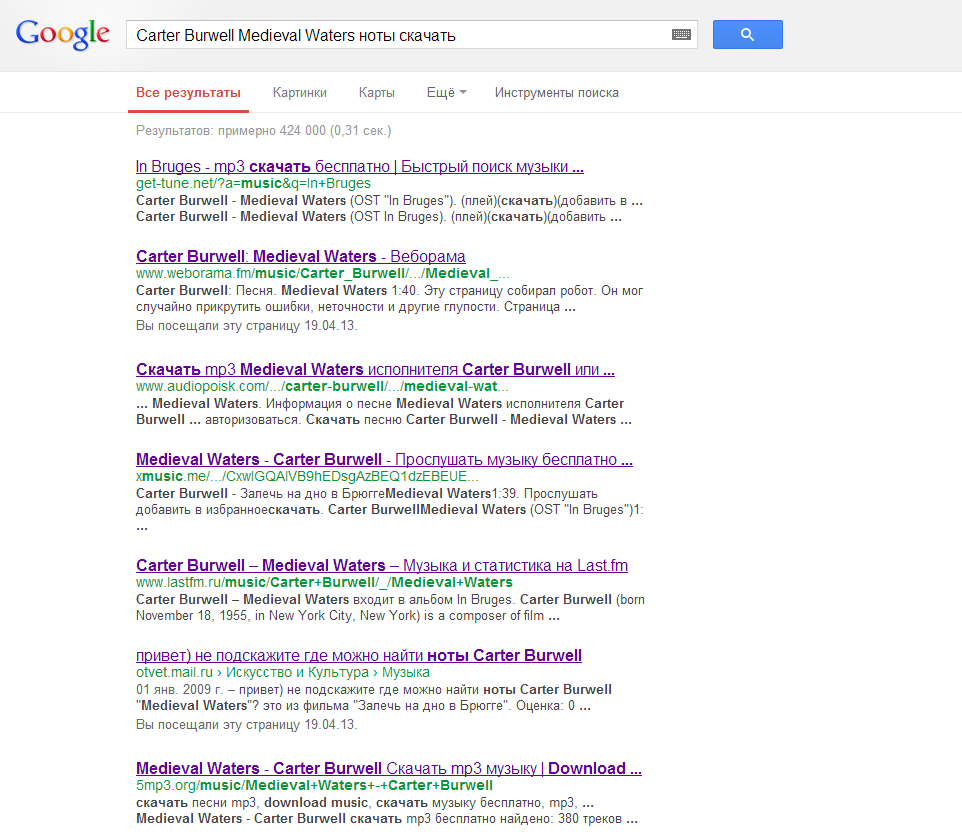
Task: Switch to the 'Картинки' tab
Action: click(x=299, y=93)
